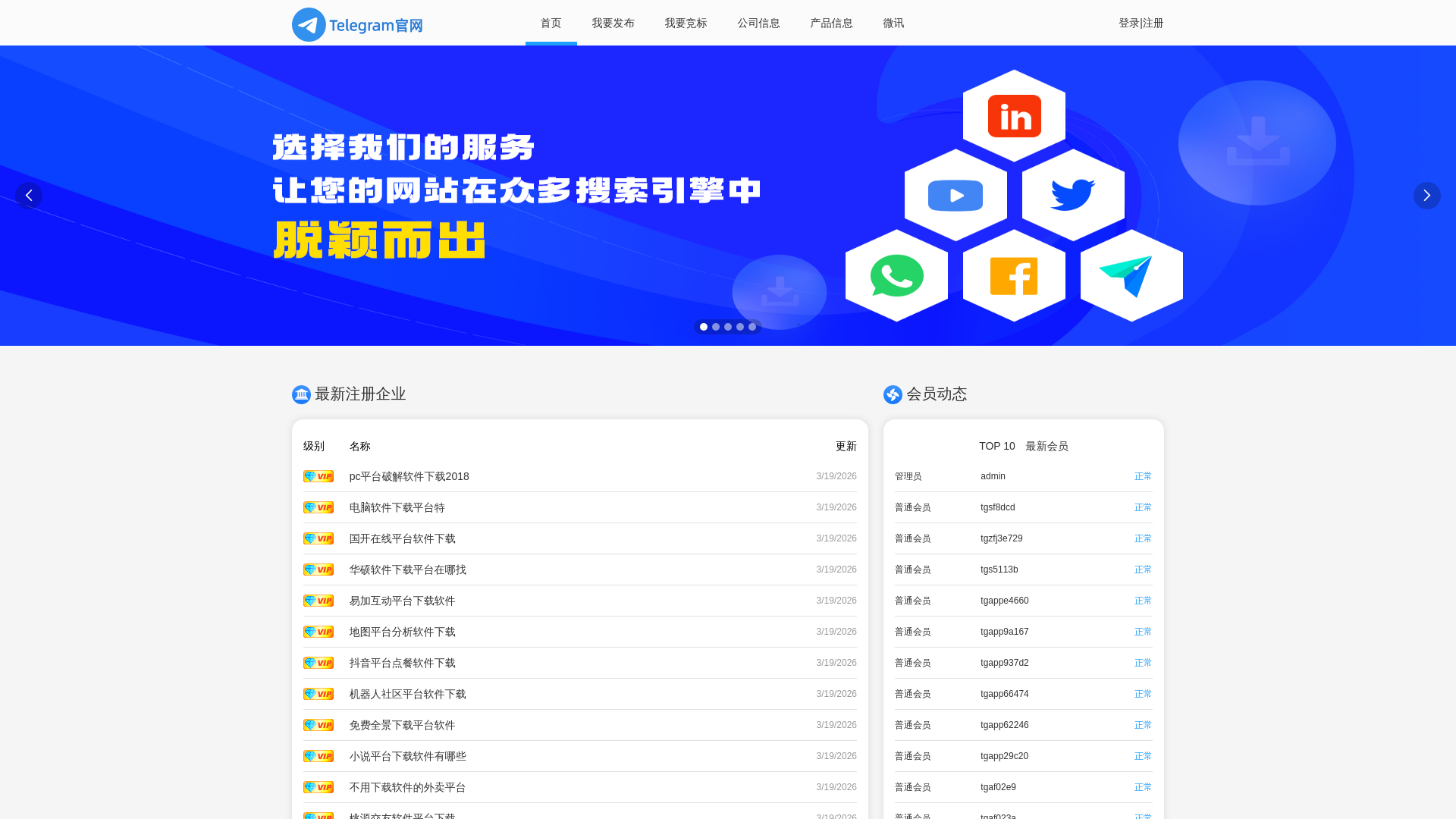The height and width of the screenshot is (819, 1456).
Task: Select the first banner carousel dot
Action: [x=704, y=327]
